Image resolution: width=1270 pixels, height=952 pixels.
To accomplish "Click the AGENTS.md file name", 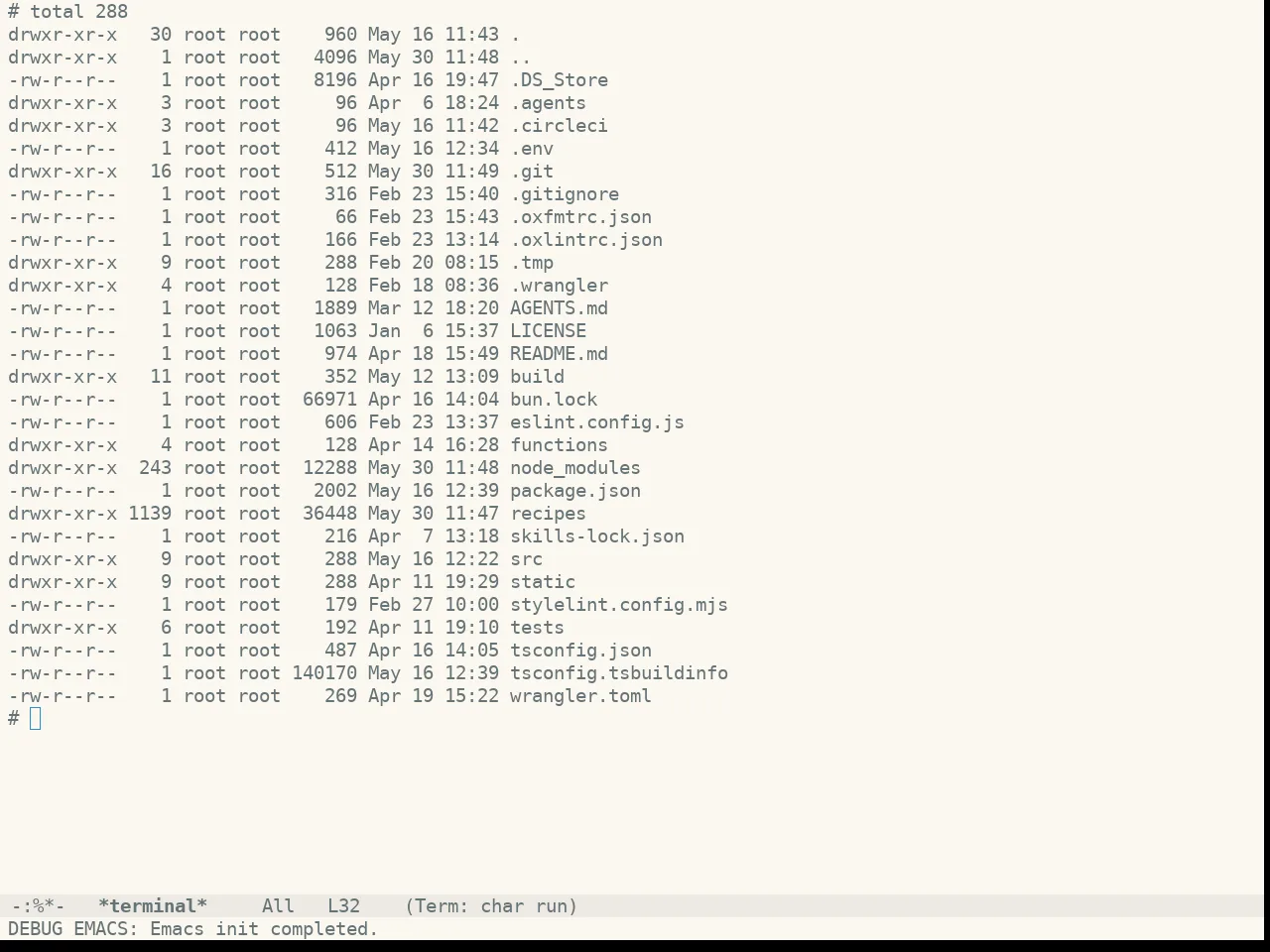I will click(x=560, y=308).
